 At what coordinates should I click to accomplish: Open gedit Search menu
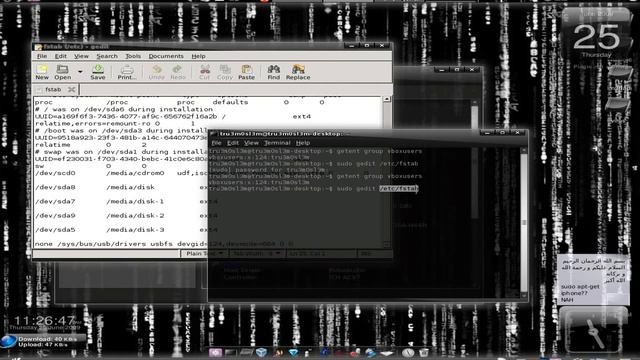pos(107,56)
